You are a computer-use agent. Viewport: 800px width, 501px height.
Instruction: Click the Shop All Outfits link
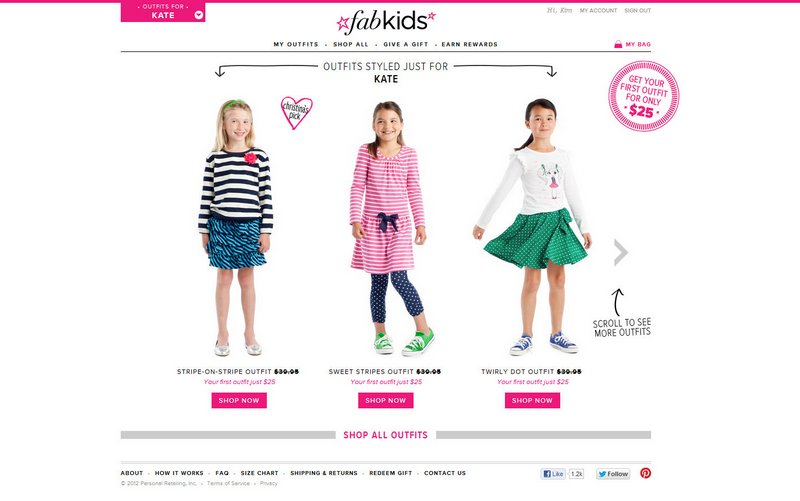click(x=386, y=435)
